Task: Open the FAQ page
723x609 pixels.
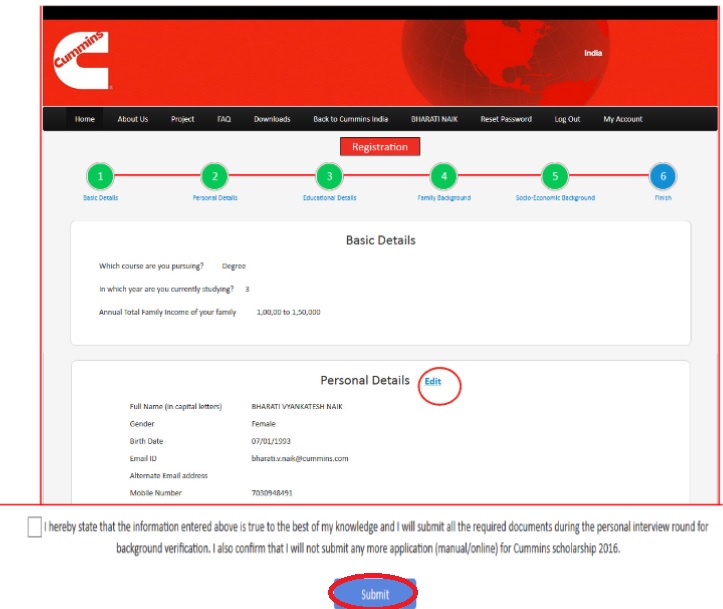Action: [224, 119]
